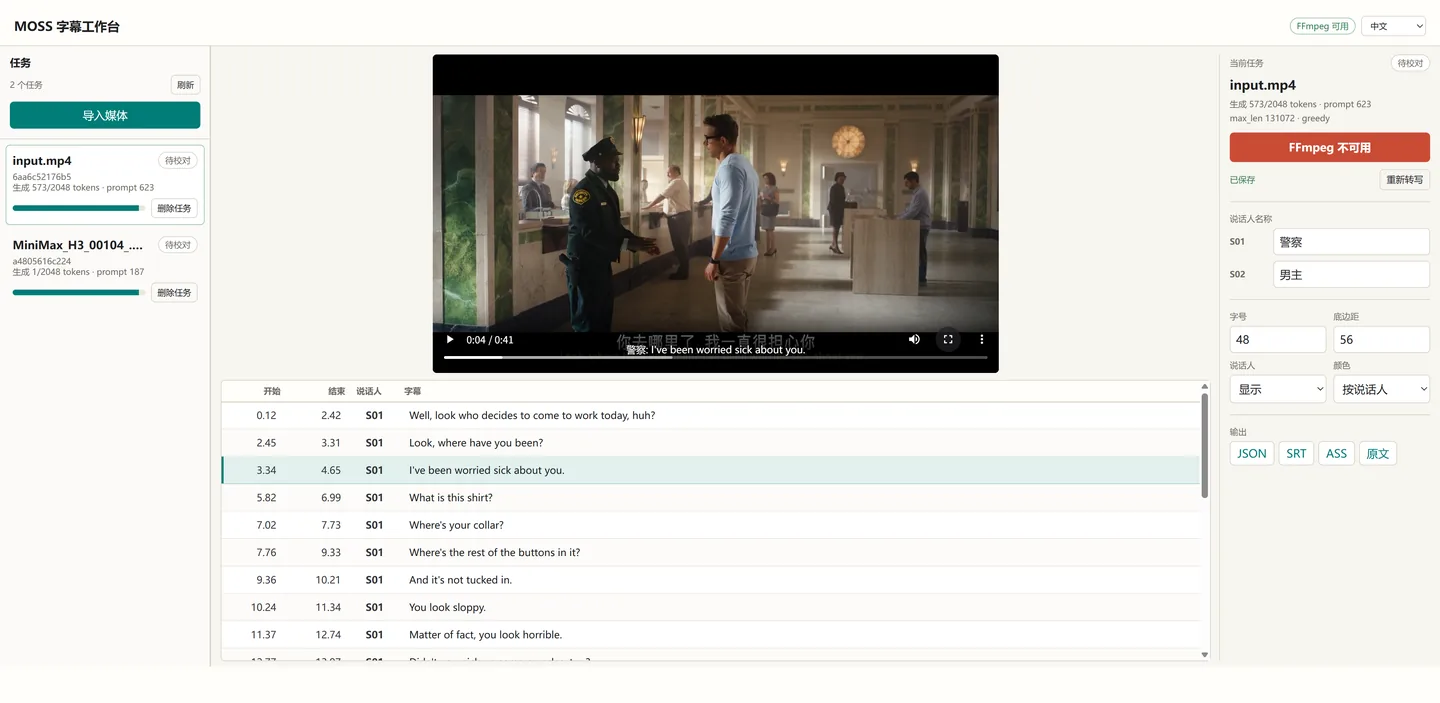Click the subtitle table scrollbar down arrow
This screenshot has width=1440, height=703.
[x=1205, y=655]
